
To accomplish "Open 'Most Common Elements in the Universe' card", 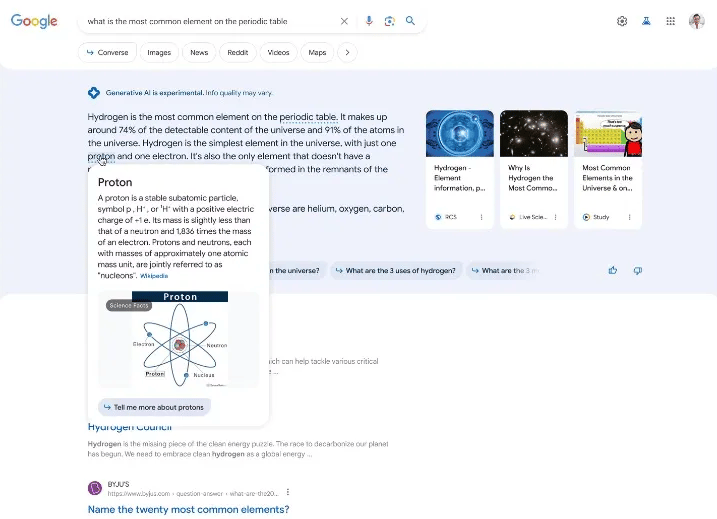I will (608, 169).
